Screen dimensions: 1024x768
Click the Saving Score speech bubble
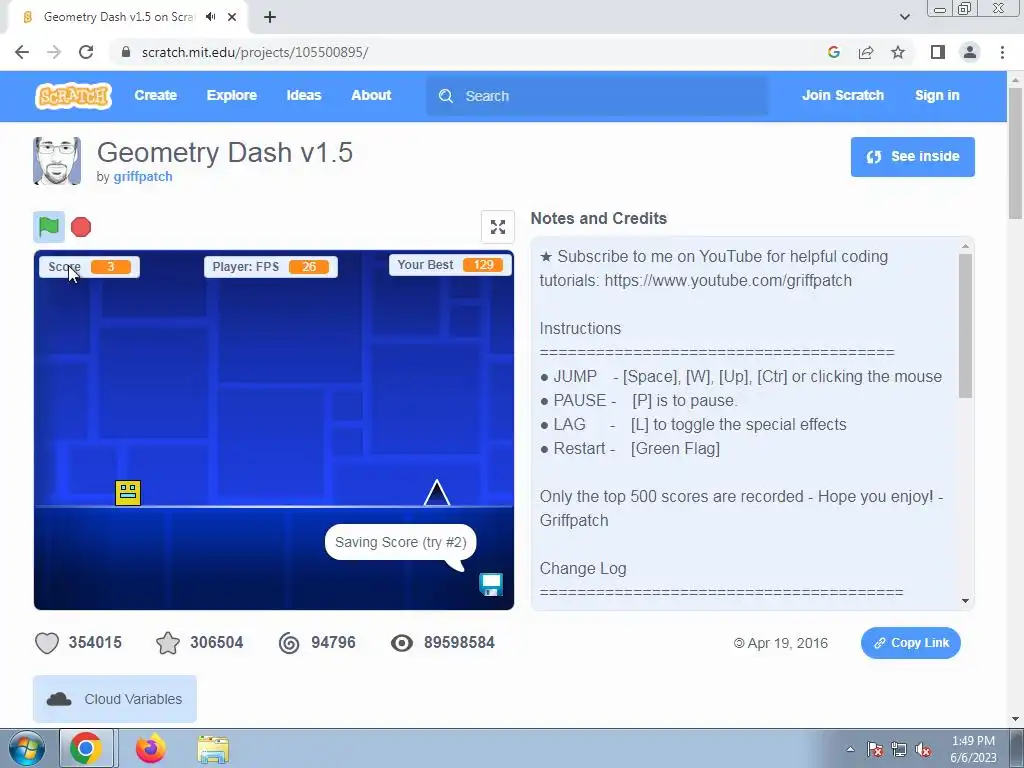[x=400, y=542]
